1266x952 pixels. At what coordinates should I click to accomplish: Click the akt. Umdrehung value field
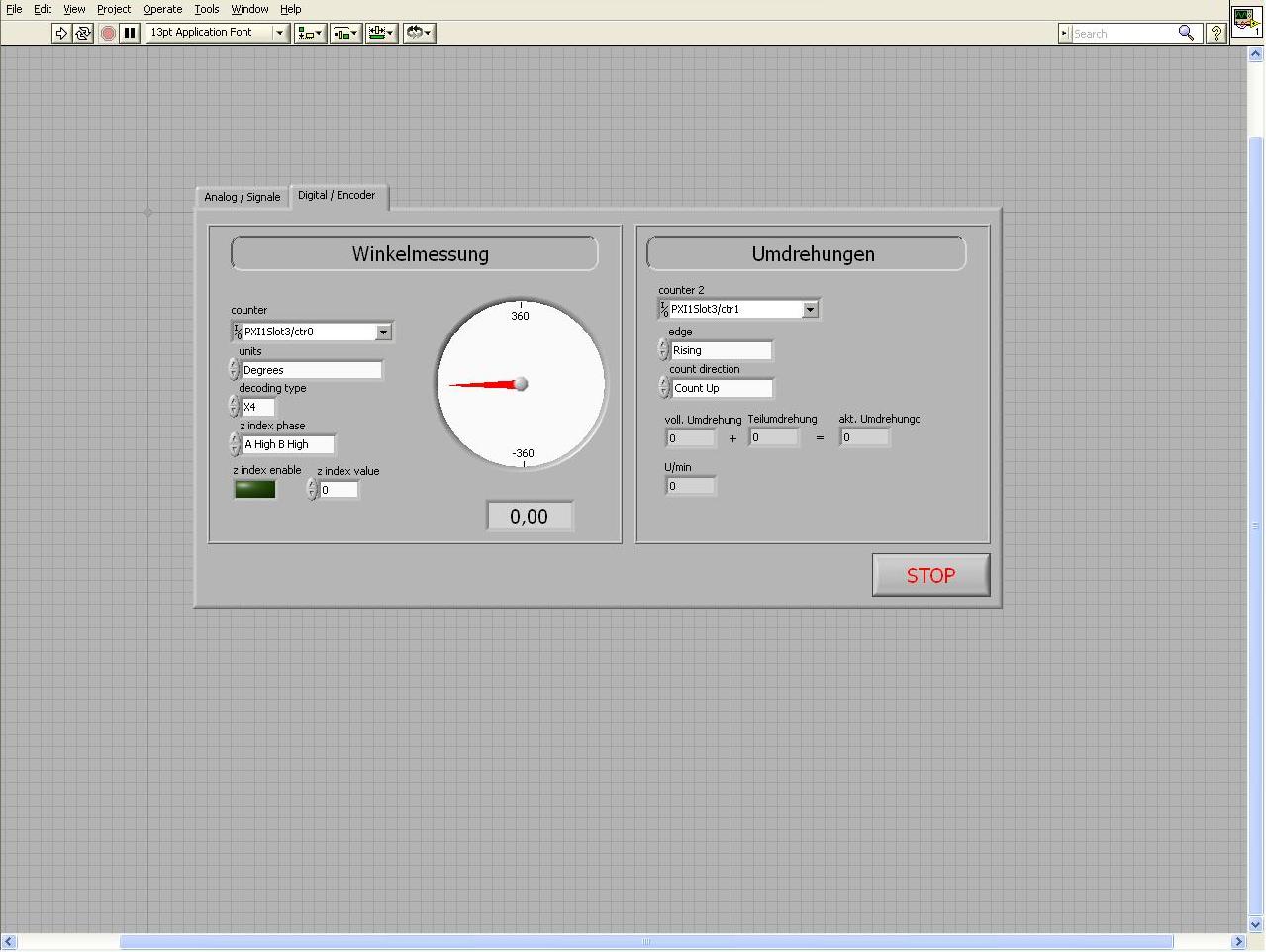coord(865,437)
